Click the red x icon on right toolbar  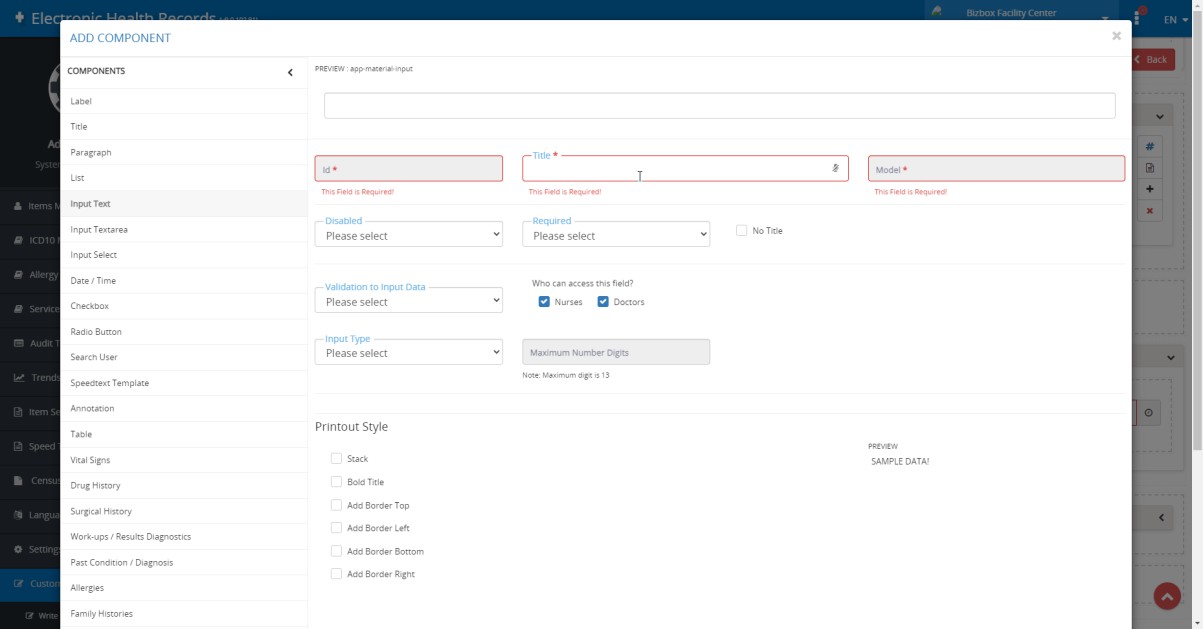click(x=1149, y=211)
